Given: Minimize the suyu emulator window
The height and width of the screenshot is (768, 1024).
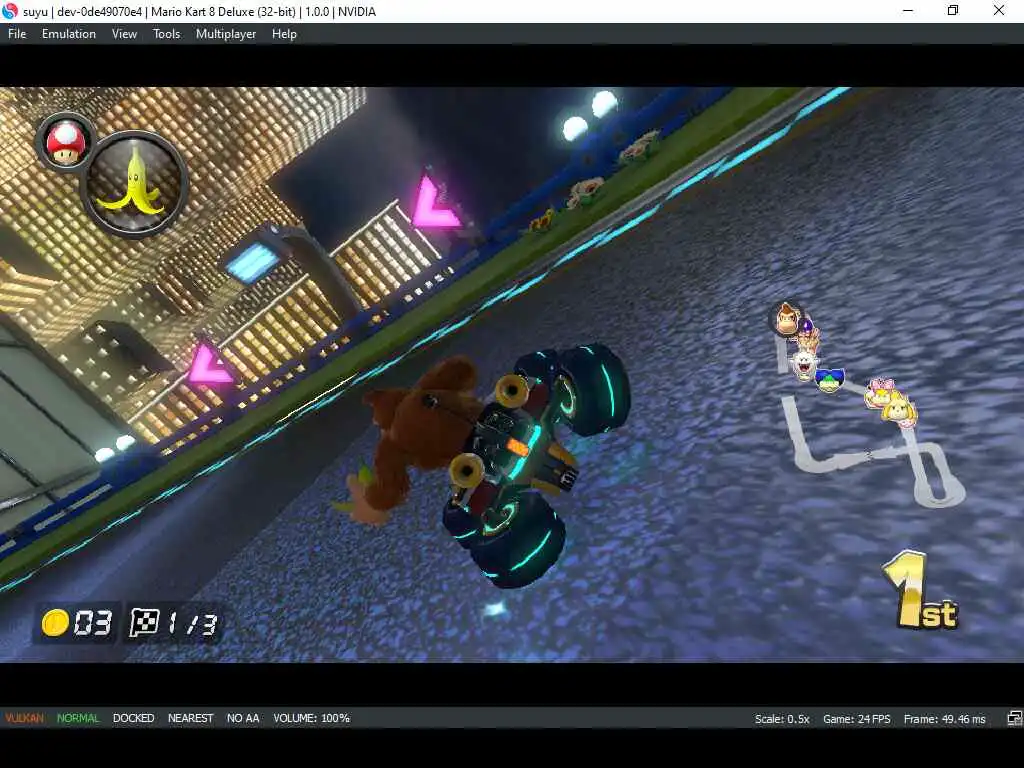Looking at the screenshot, I should (x=908, y=10).
